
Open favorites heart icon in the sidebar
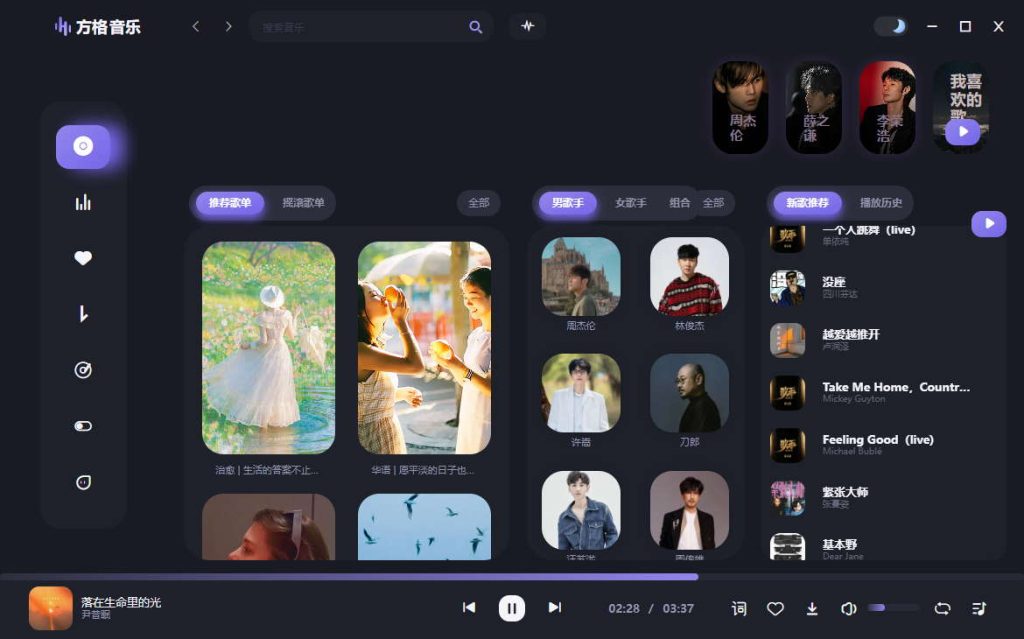83,258
